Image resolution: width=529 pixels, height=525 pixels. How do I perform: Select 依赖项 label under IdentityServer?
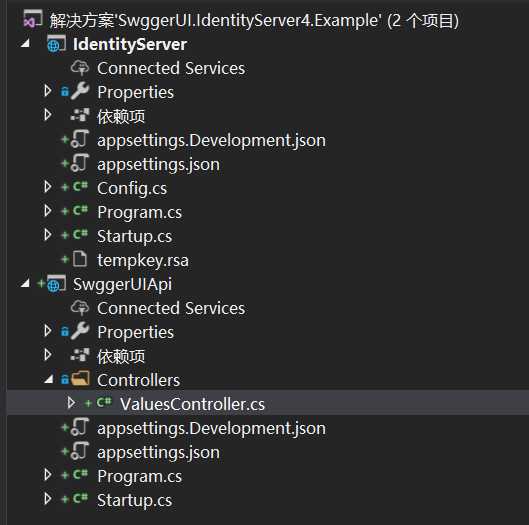point(121,116)
